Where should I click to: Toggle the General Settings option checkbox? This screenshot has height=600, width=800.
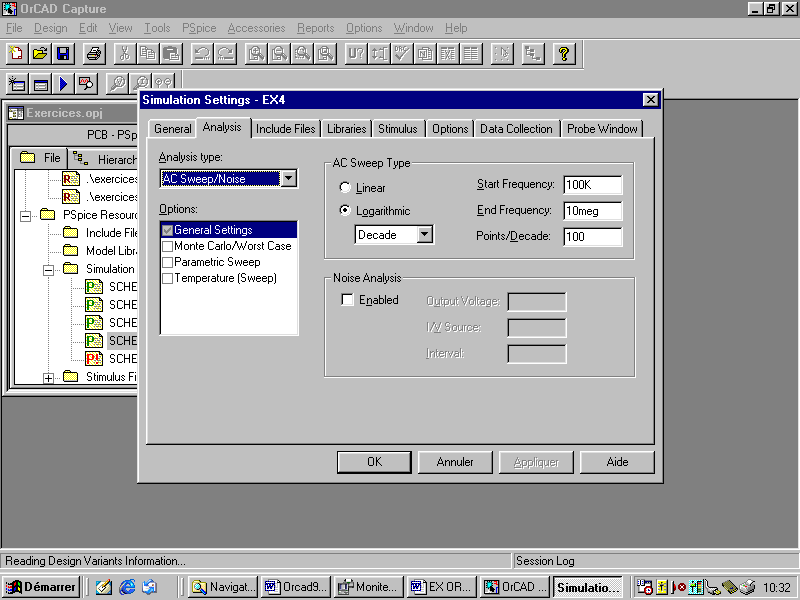167,230
